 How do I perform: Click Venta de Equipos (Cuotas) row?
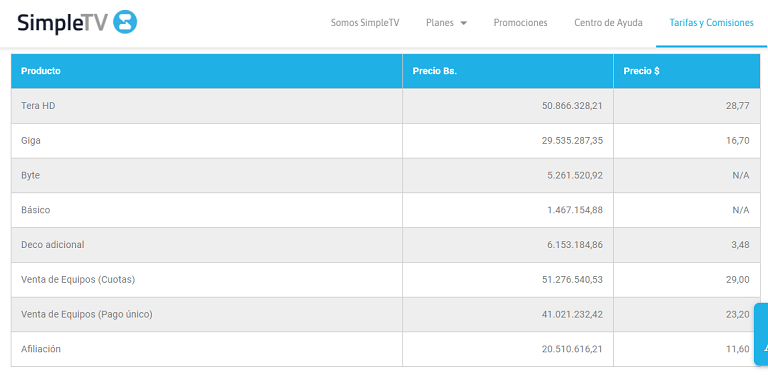[x=385, y=280]
